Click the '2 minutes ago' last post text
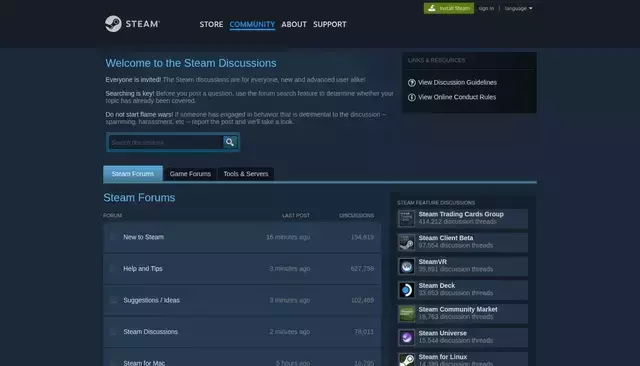 [289, 332]
